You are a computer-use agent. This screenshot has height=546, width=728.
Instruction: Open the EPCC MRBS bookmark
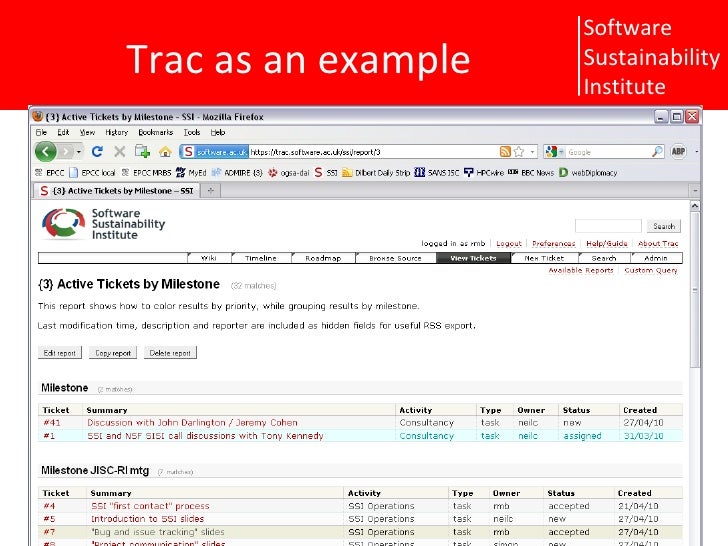[x=147, y=173]
